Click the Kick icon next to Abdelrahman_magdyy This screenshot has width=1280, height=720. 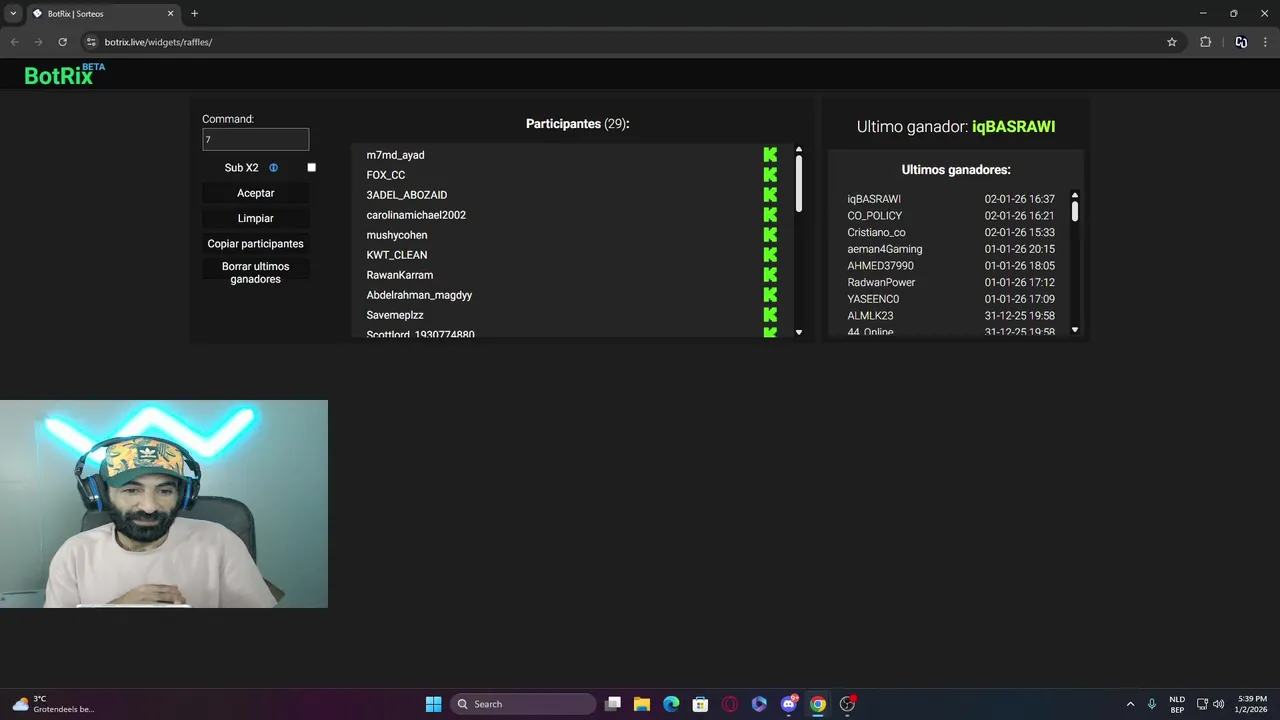coord(770,295)
